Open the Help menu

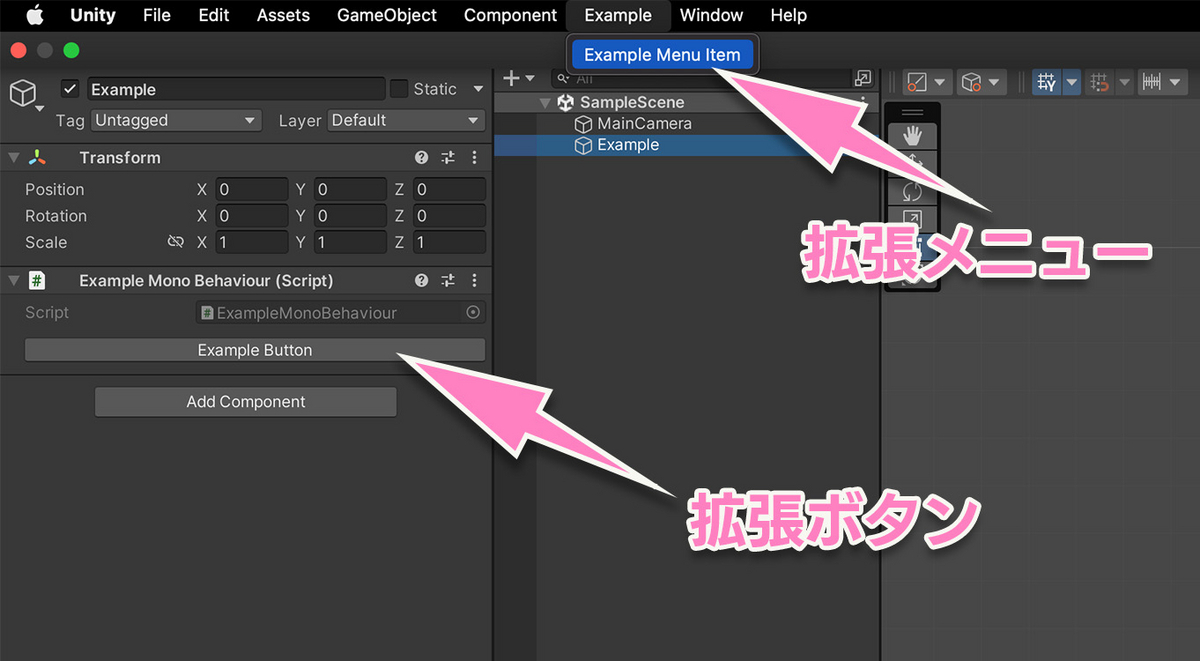(x=789, y=15)
